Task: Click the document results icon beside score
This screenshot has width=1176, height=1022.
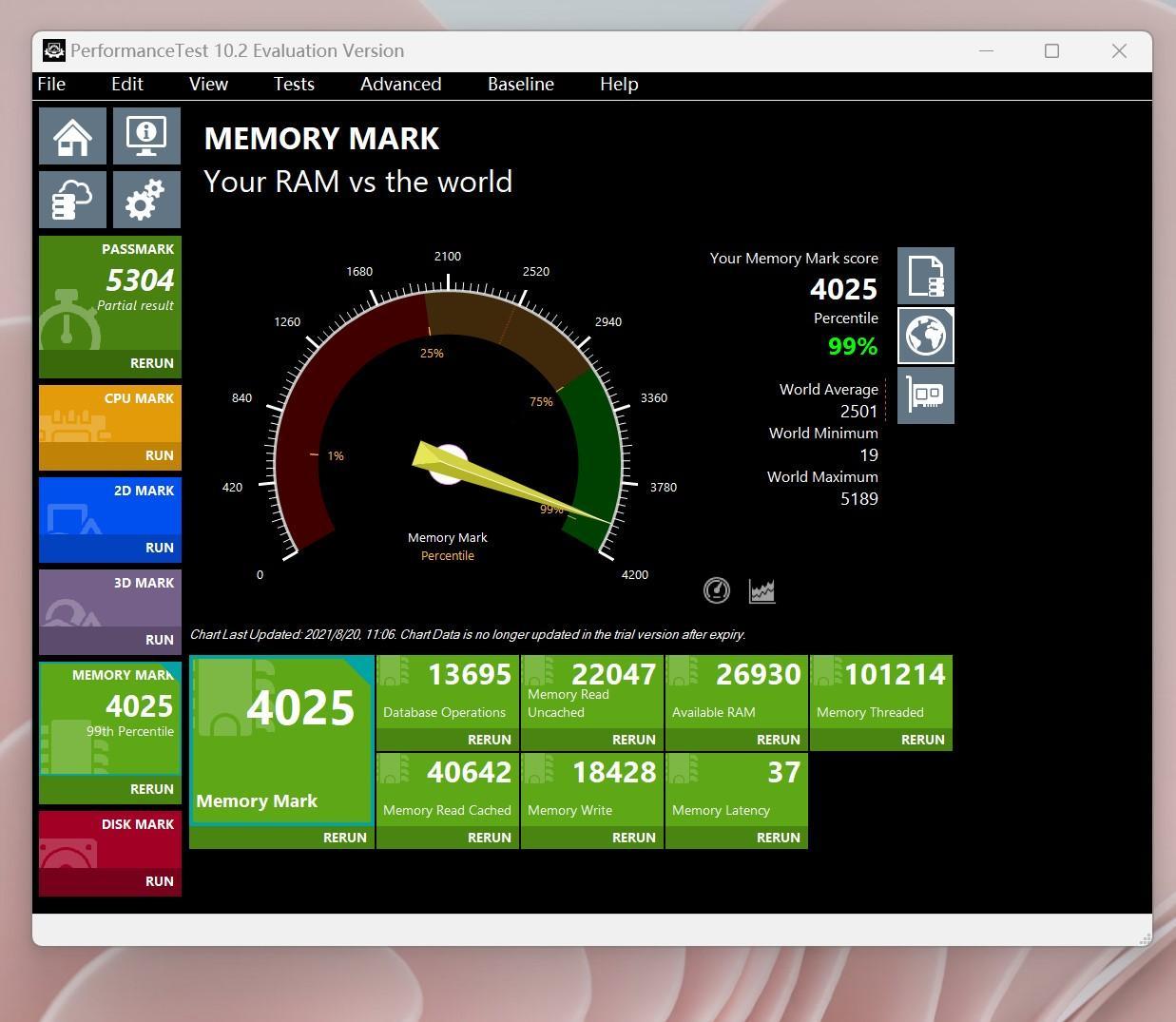Action: coord(925,276)
